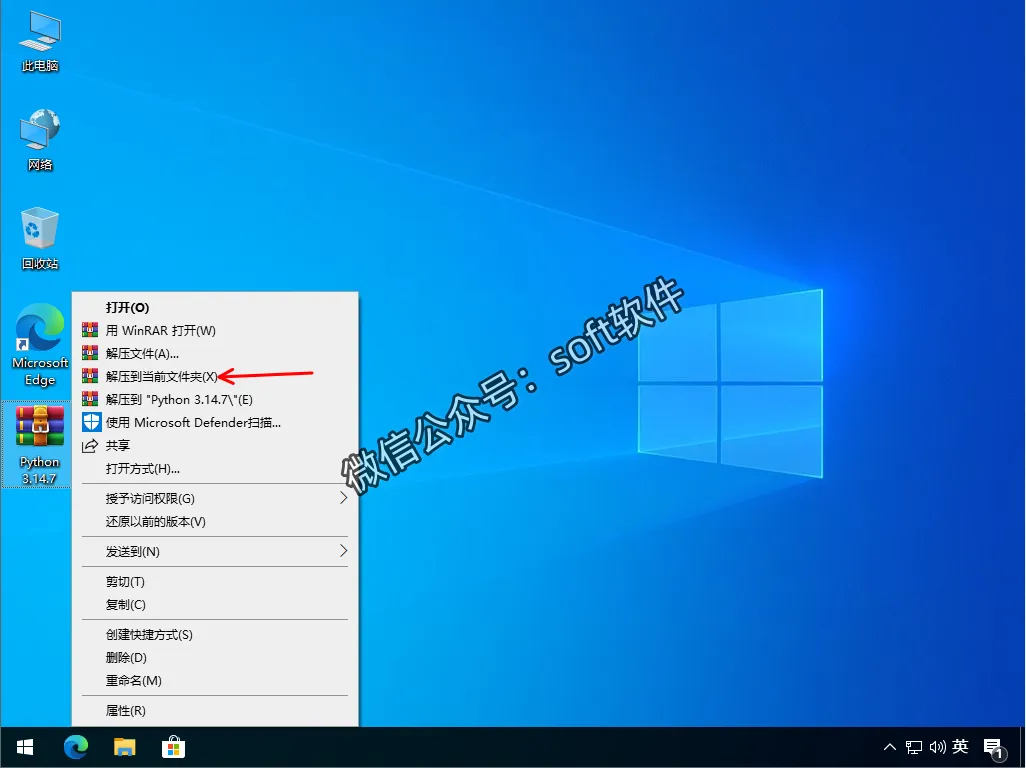This screenshot has height=768, width=1026.
Task: Open the notification center icon
Action: coord(993,748)
